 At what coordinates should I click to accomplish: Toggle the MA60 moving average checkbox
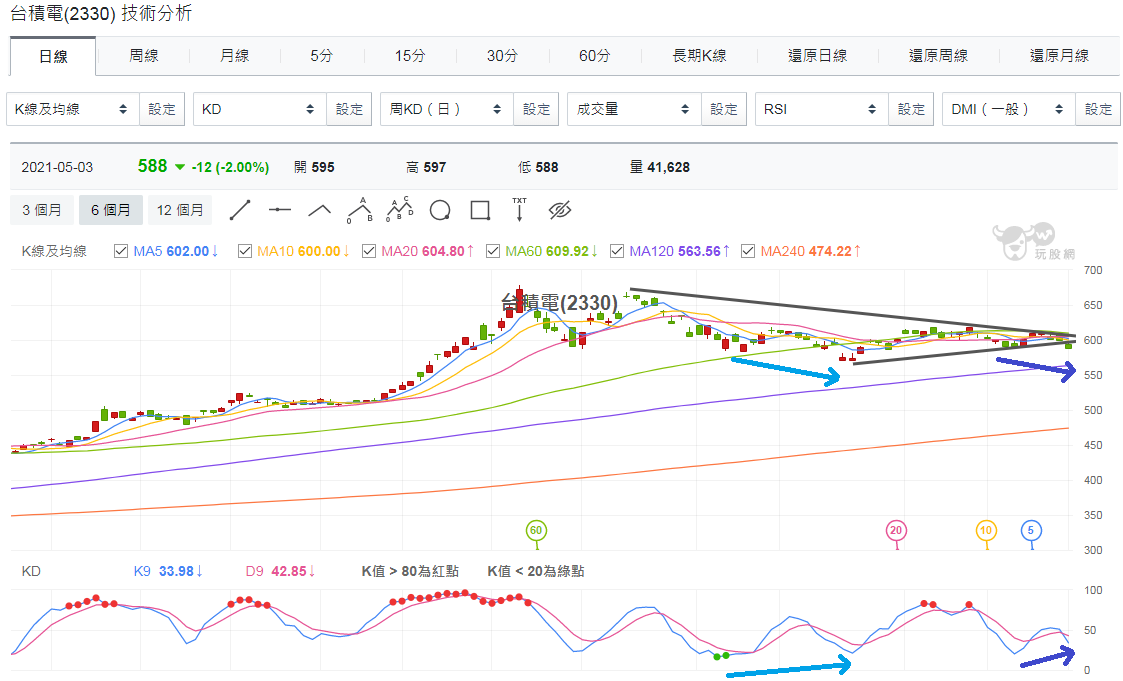click(493, 251)
